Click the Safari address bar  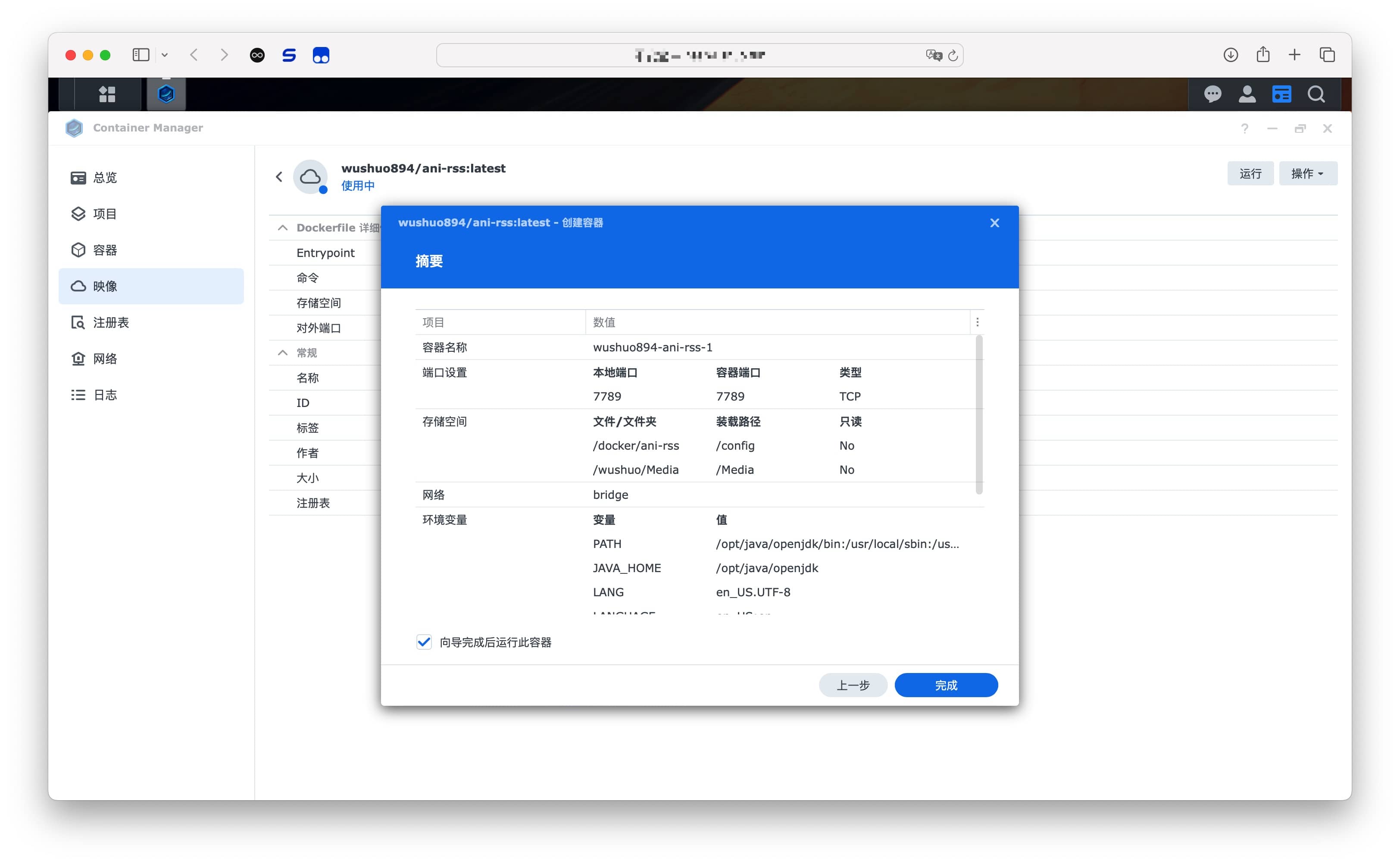tap(700, 56)
